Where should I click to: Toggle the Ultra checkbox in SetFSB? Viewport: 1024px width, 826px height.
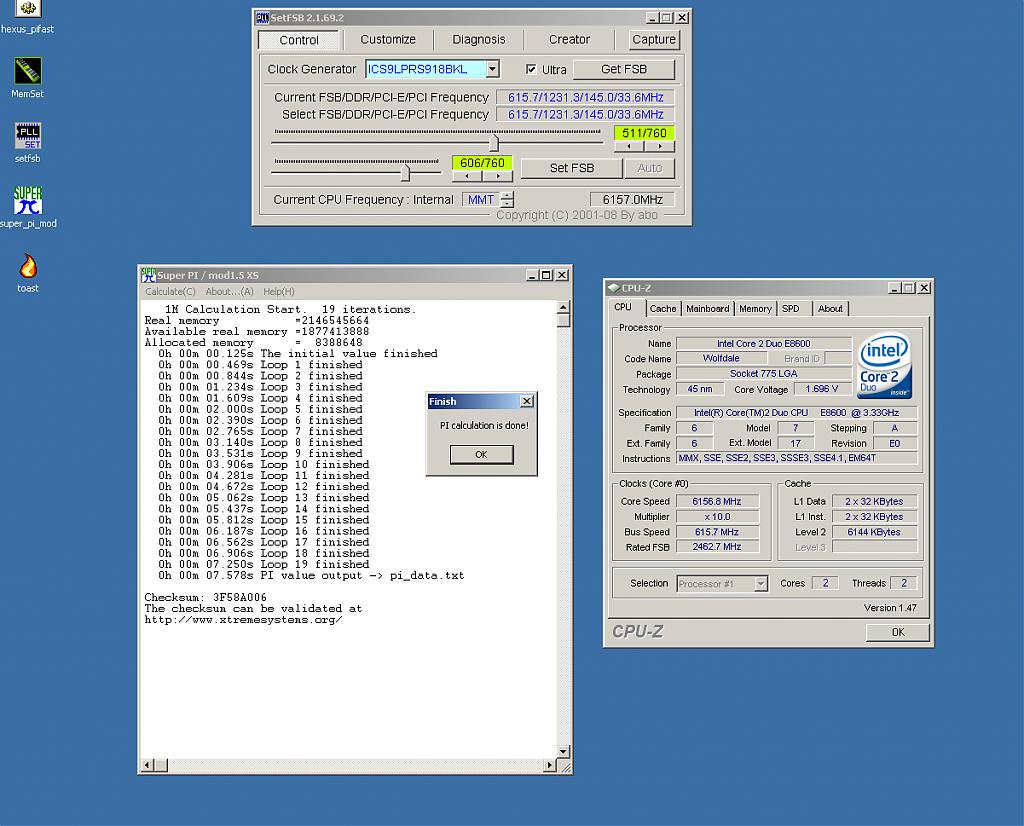click(x=531, y=69)
